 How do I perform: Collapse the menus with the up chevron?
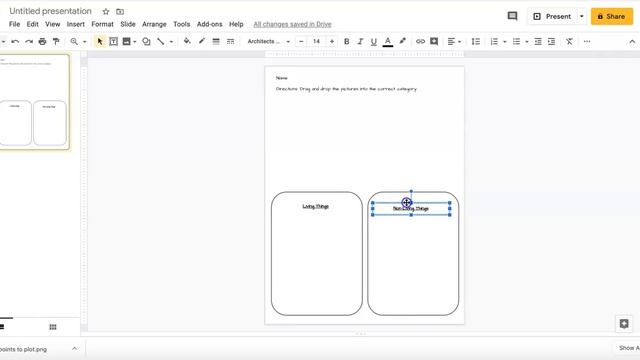coord(632,42)
